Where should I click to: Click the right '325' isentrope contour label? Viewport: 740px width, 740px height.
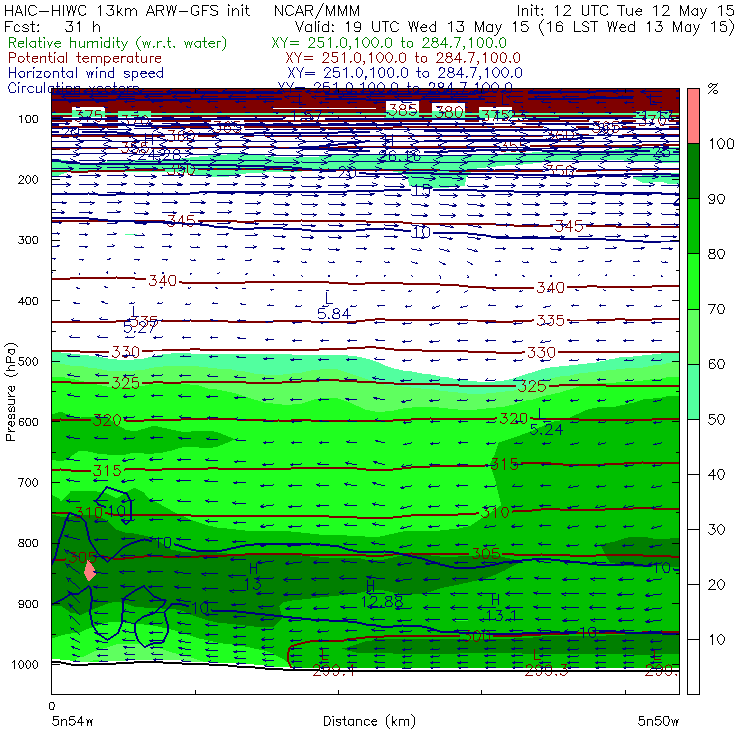click(532, 387)
